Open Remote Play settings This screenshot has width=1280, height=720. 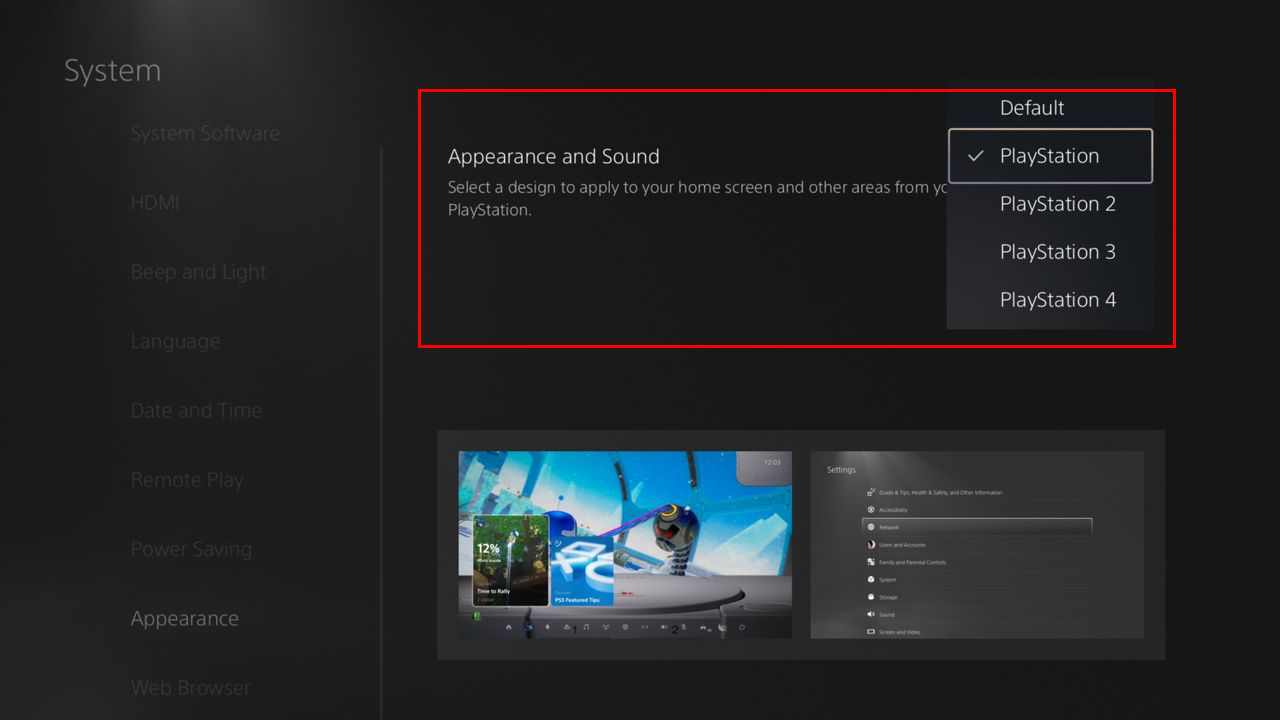click(187, 480)
